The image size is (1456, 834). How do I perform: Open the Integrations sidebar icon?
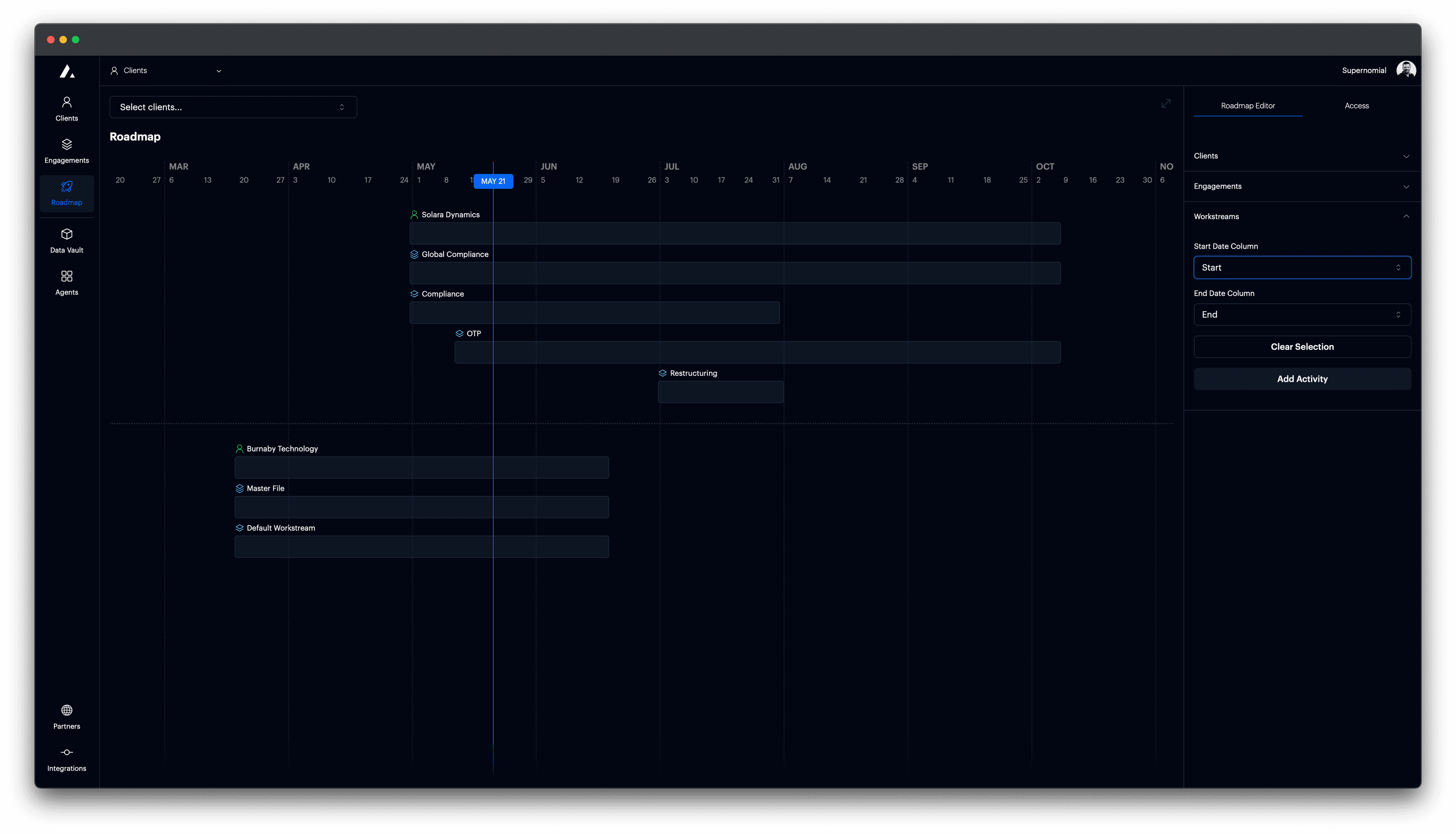66,752
